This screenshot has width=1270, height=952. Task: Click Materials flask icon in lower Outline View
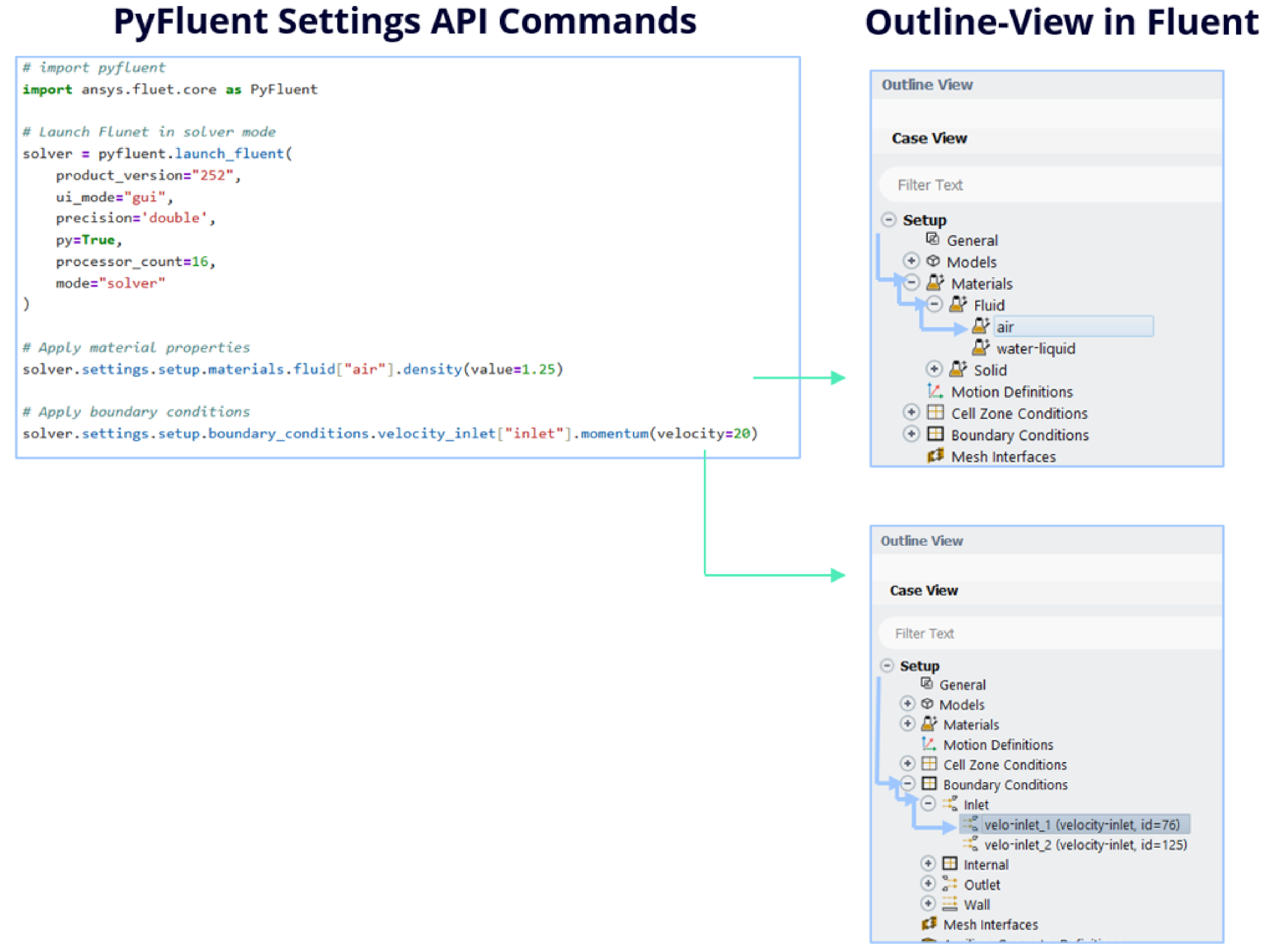(x=929, y=723)
